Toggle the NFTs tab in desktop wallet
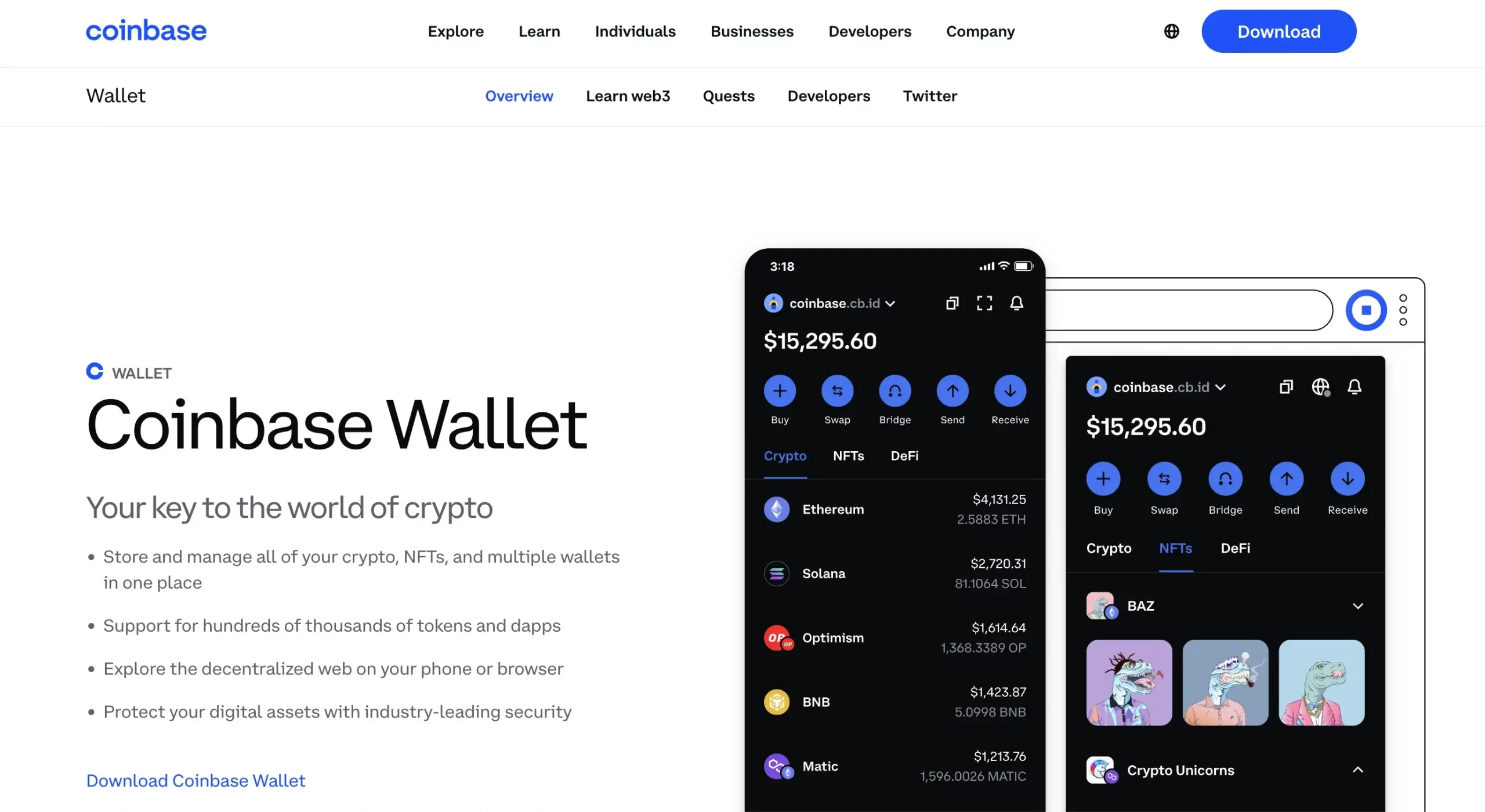Screen dimensions: 1485x812 click(1175, 548)
